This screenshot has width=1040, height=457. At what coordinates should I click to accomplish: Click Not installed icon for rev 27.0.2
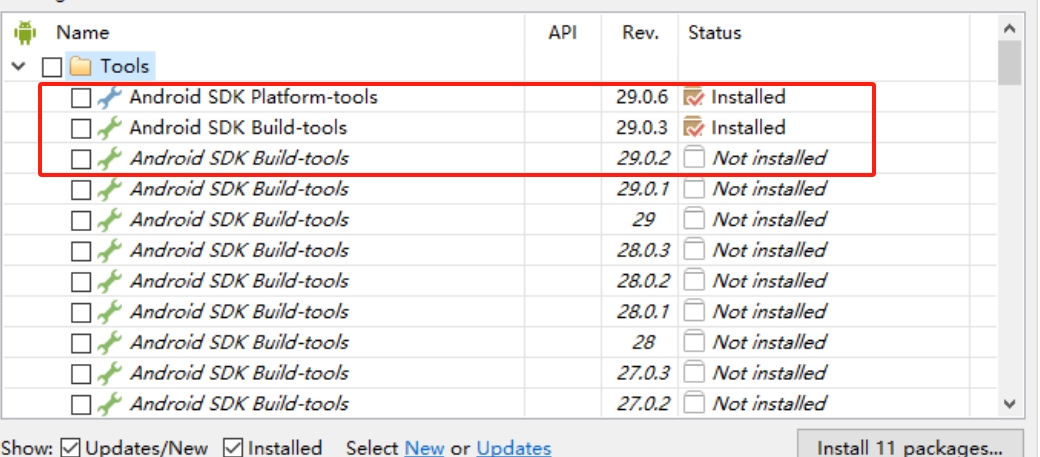click(x=694, y=403)
